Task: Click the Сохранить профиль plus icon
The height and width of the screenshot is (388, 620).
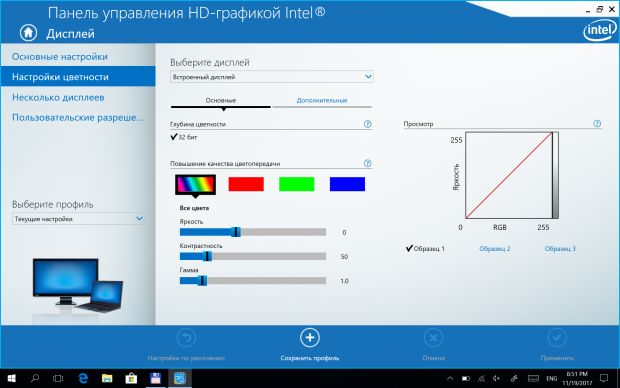Action: (x=310, y=338)
